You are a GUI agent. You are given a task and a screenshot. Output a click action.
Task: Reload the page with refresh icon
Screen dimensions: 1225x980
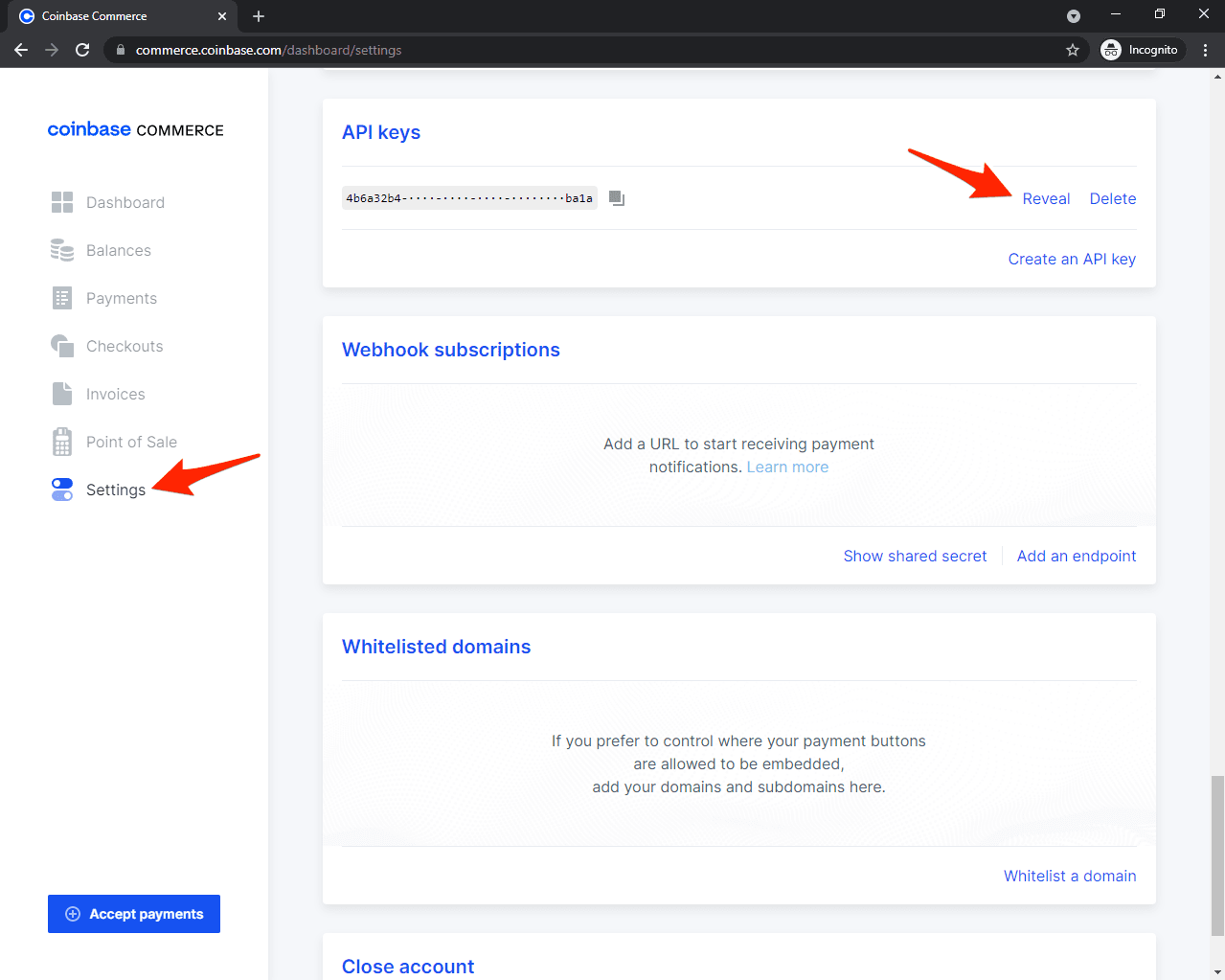coord(82,50)
